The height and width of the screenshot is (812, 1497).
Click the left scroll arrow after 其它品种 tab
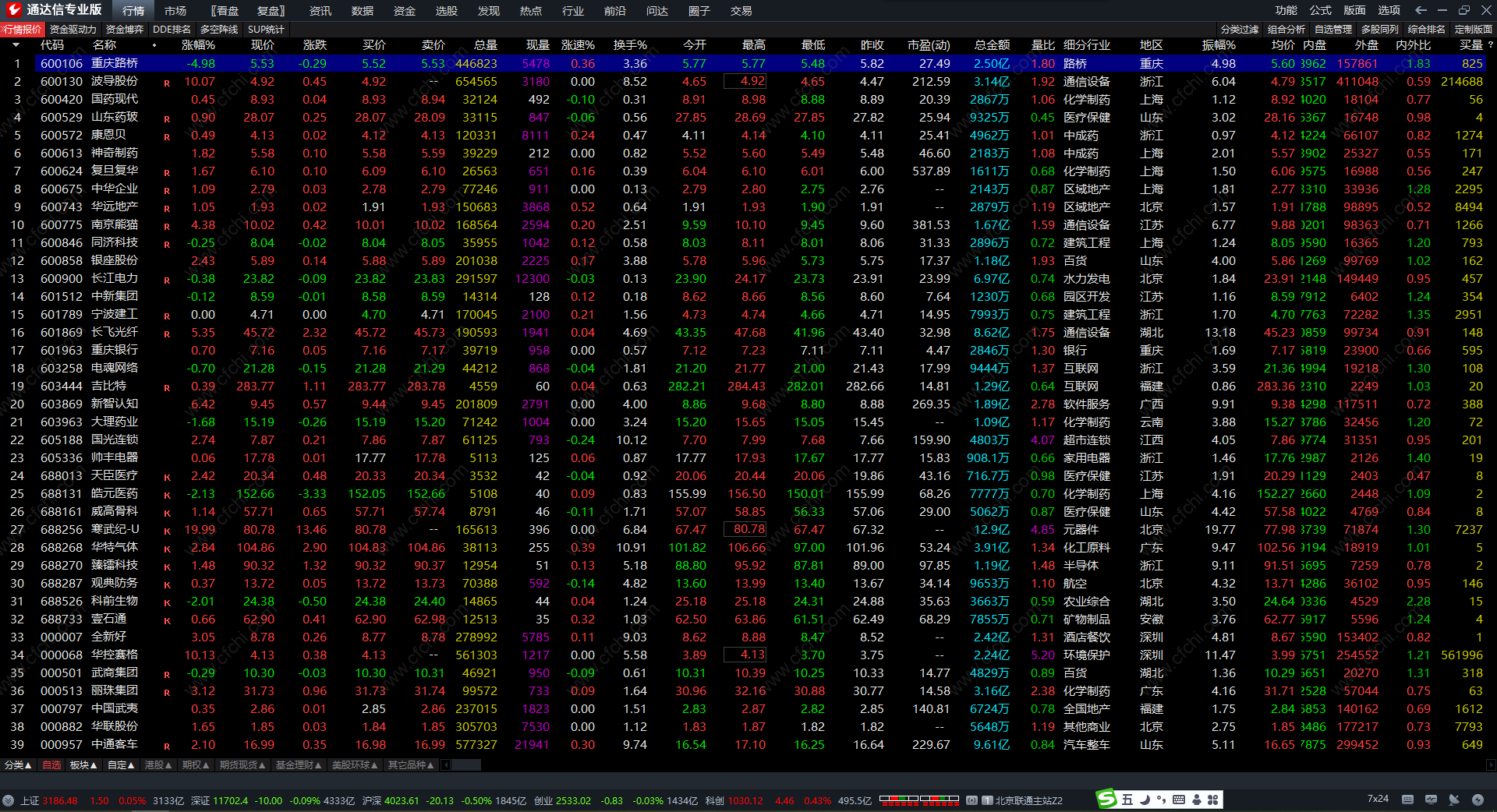pyautogui.click(x=446, y=765)
